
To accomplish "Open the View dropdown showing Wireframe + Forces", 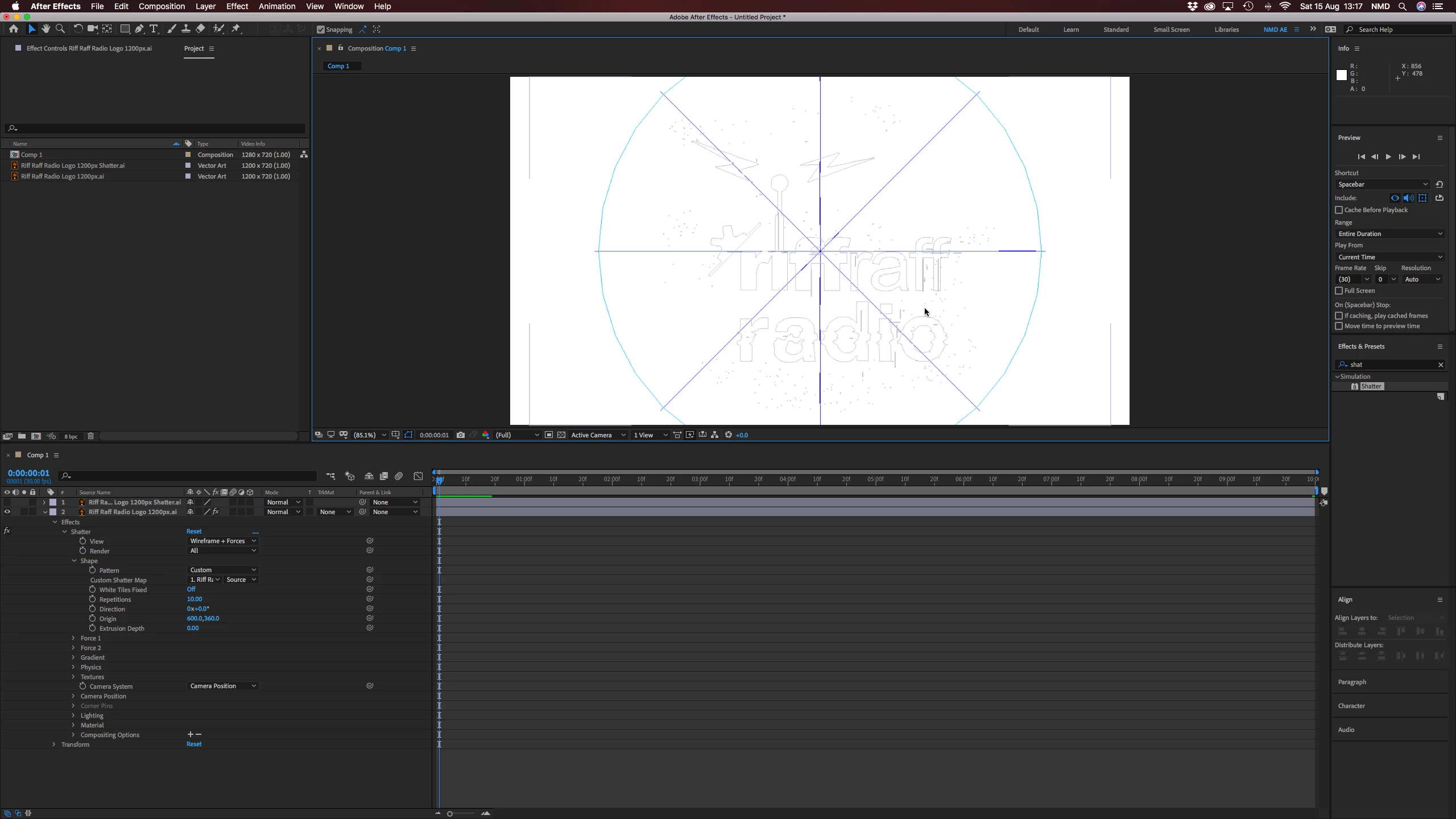I will [222, 541].
